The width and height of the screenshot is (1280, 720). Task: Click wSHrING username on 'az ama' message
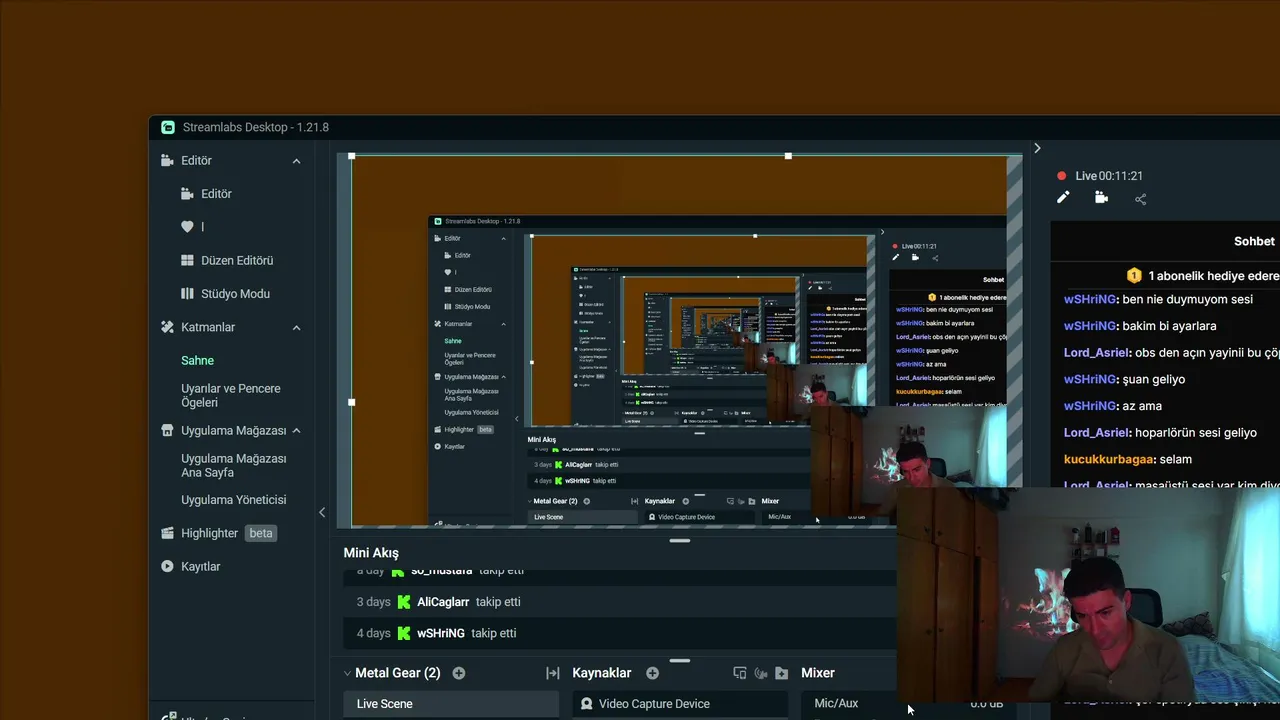1090,406
